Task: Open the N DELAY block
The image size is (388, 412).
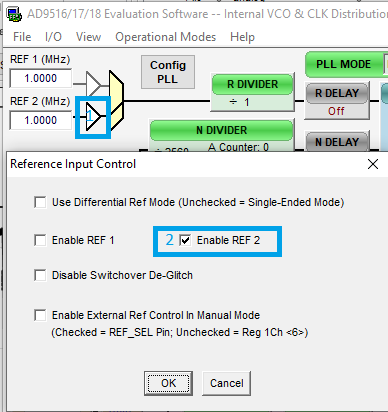Action: click(337, 142)
